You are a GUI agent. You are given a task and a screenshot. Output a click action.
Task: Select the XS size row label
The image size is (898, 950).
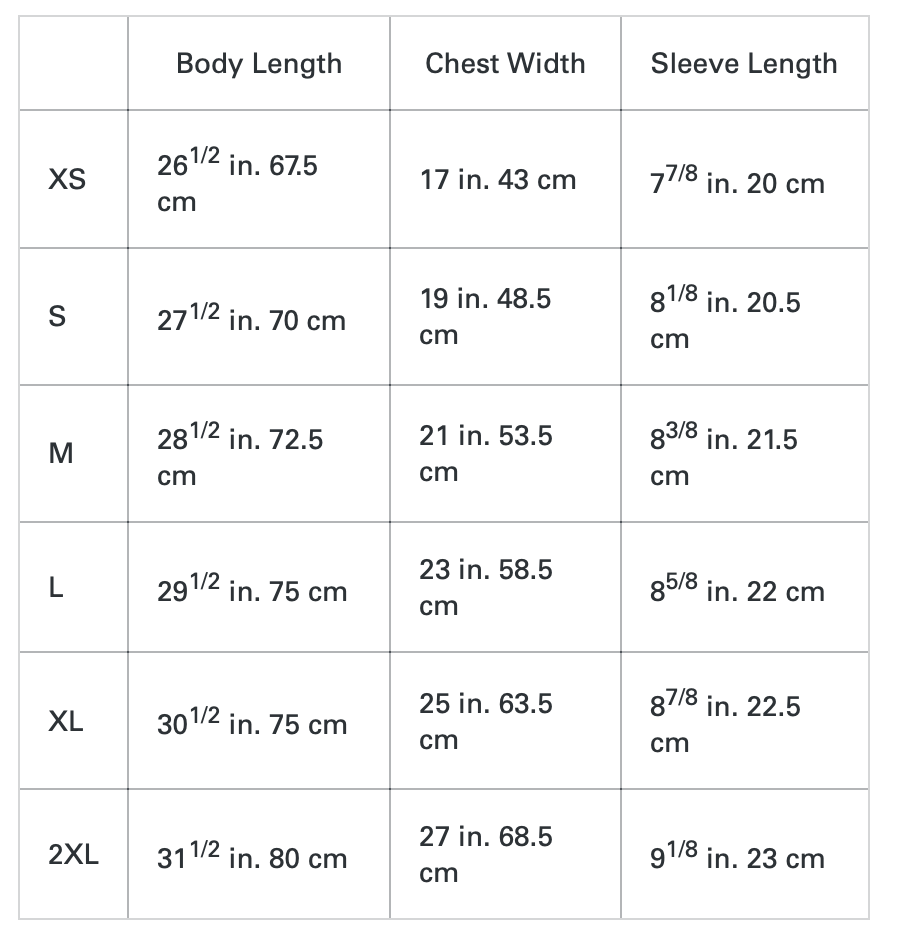point(67,181)
